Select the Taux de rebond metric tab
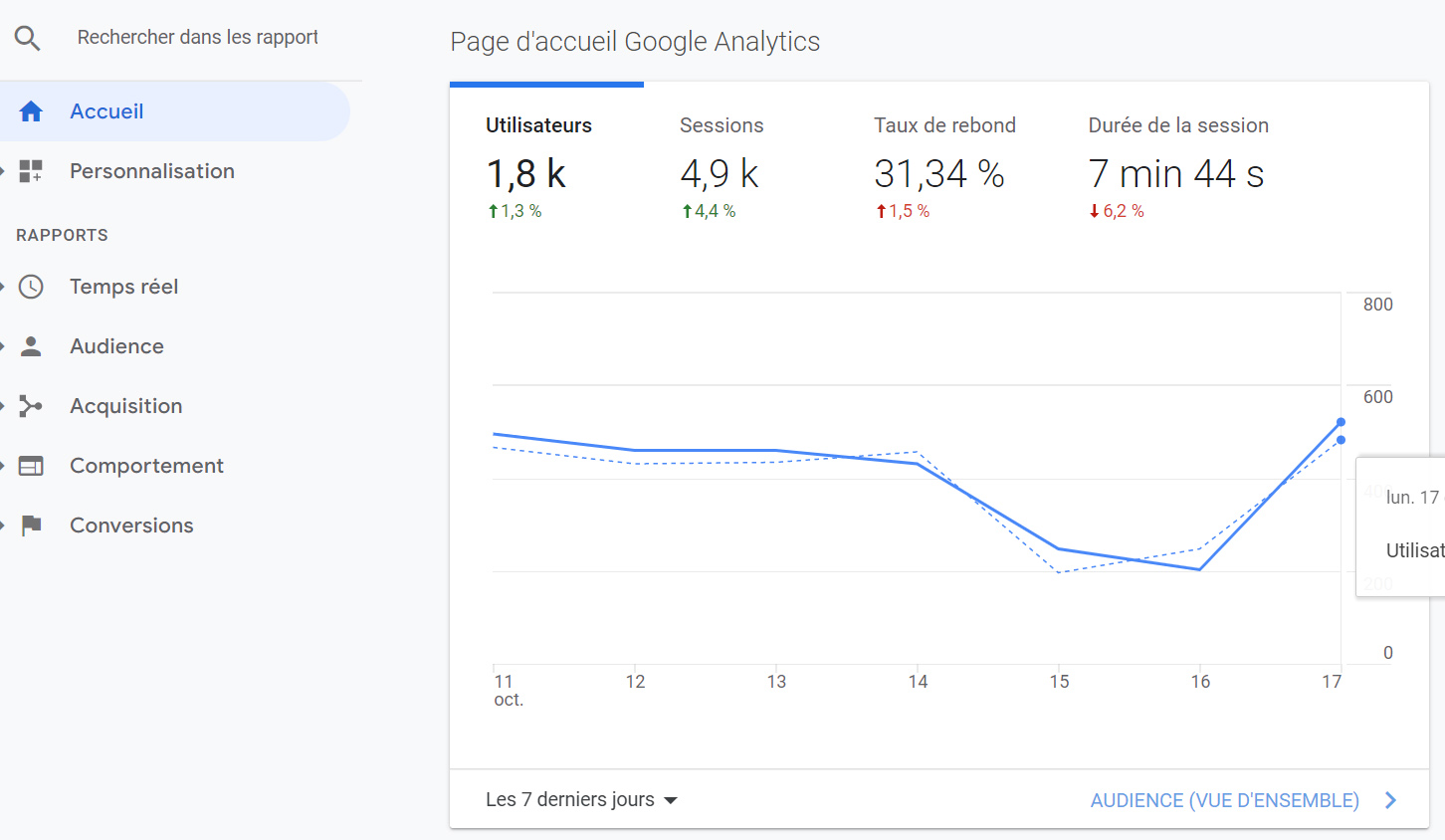The width and height of the screenshot is (1445, 840). coord(945,166)
